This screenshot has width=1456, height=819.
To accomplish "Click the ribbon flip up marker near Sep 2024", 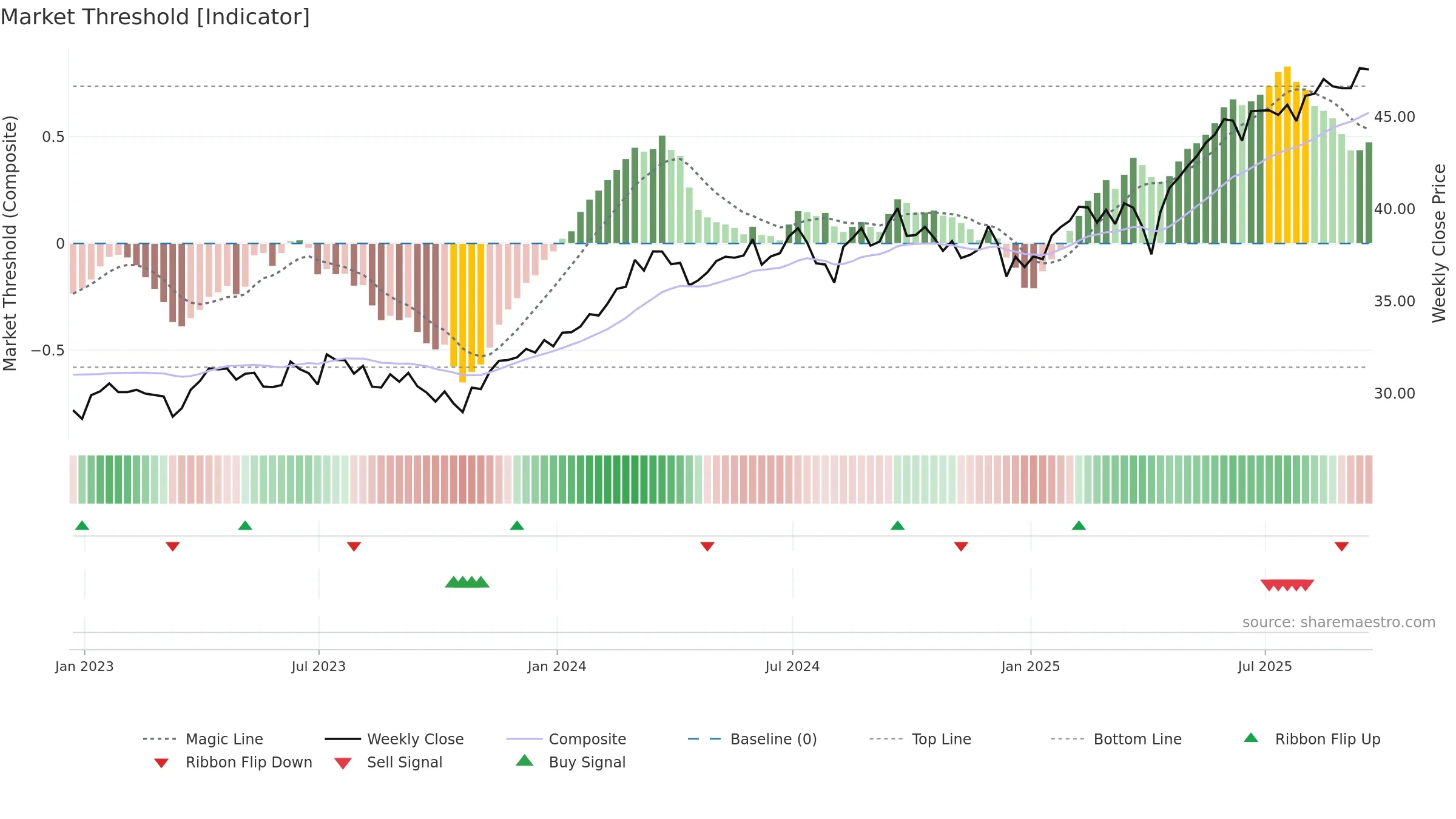I will tap(898, 525).
